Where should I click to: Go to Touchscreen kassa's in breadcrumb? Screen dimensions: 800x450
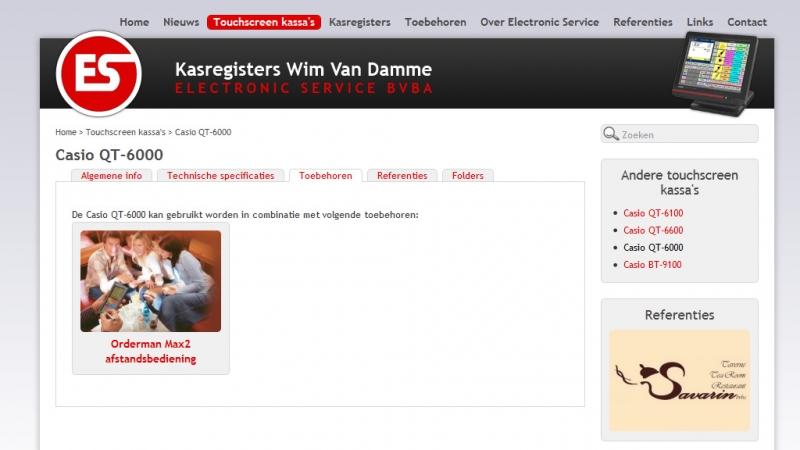click(x=126, y=132)
